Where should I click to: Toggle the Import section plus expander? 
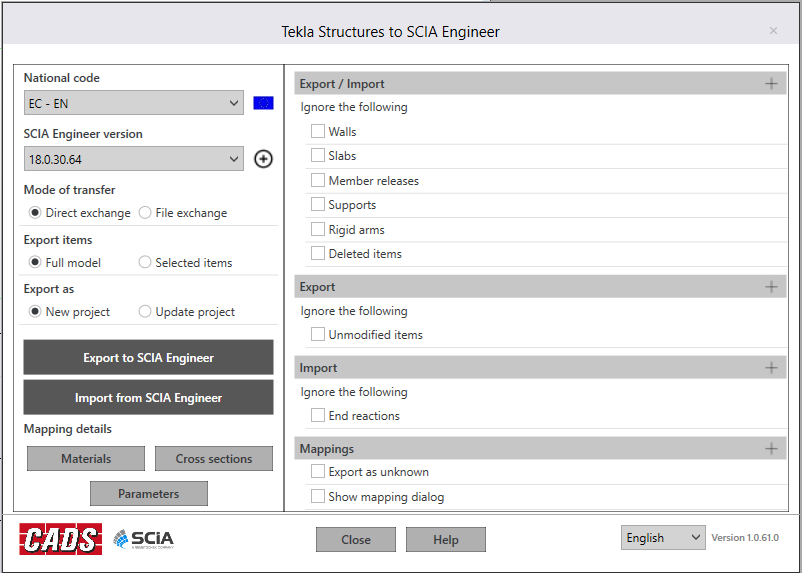point(771,368)
